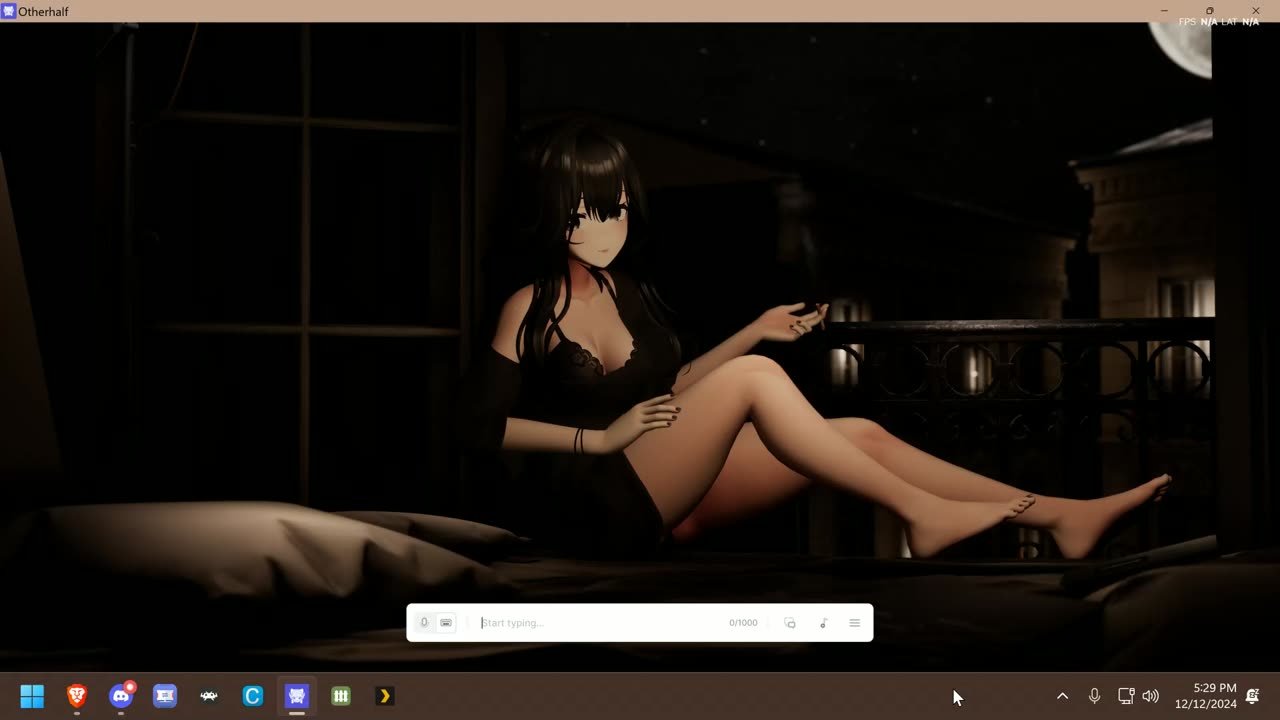Switch to keyboard text input mode

(446, 623)
